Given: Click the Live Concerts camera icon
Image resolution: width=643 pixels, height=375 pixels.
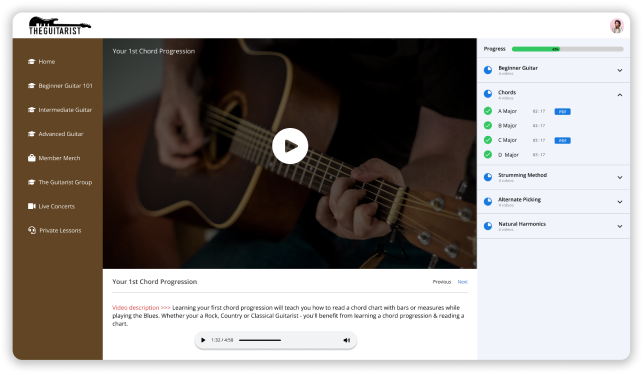Looking at the screenshot, I should pos(32,206).
